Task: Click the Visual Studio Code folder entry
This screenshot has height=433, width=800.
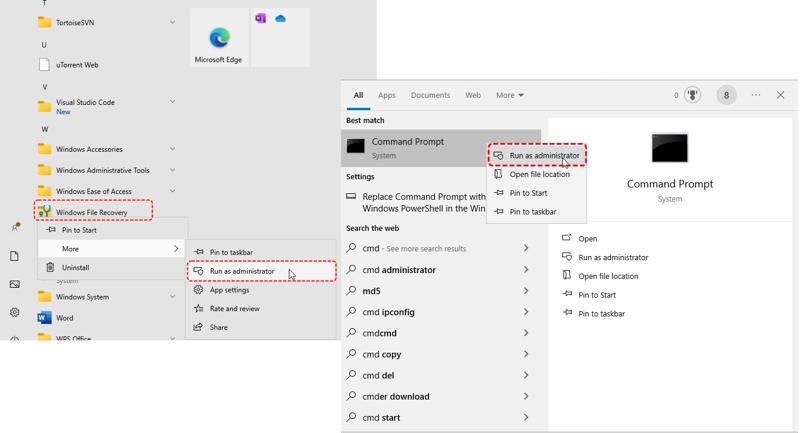Action: [x=107, y=106]
